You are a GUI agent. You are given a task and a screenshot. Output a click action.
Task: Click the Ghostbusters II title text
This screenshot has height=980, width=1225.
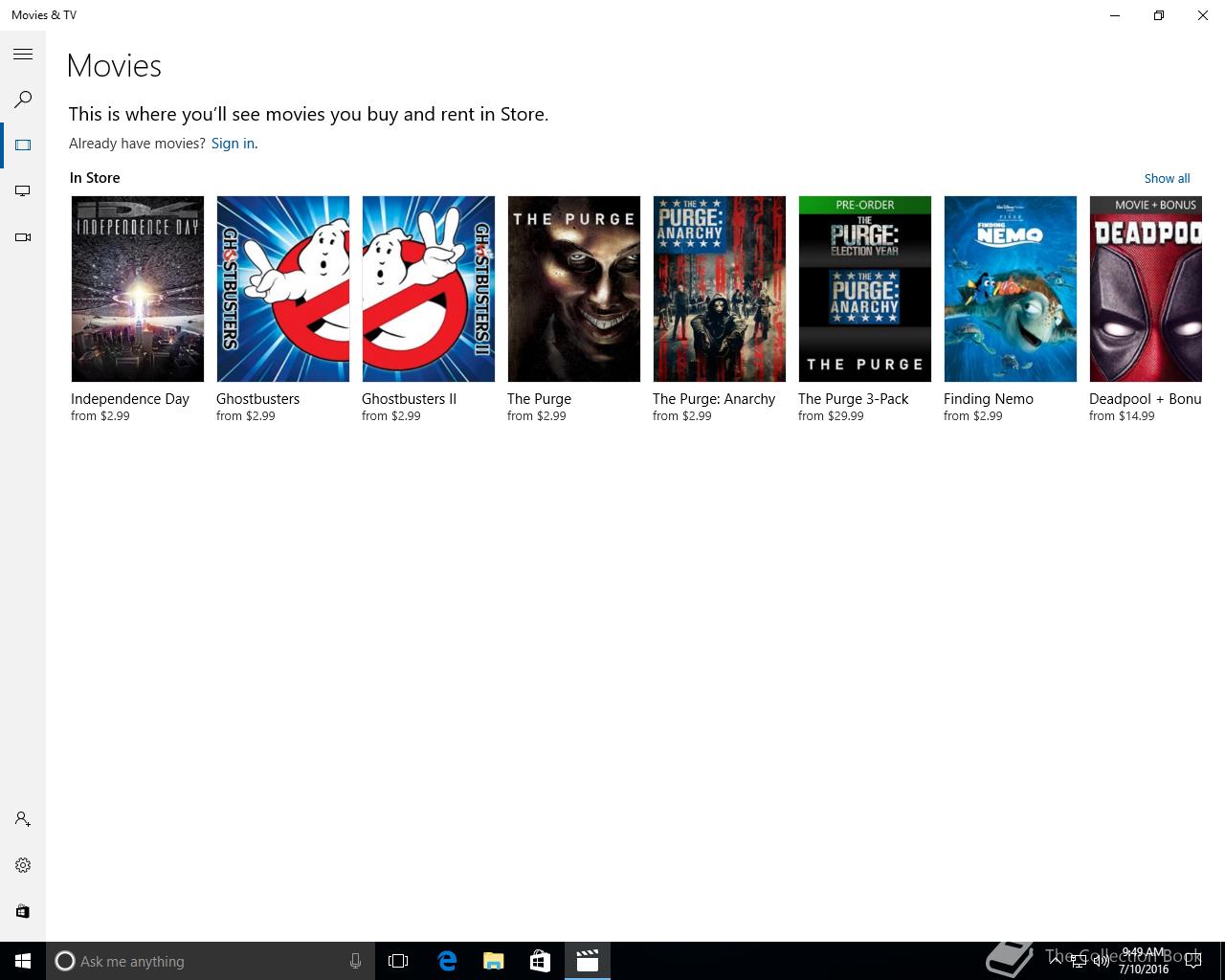409,399
